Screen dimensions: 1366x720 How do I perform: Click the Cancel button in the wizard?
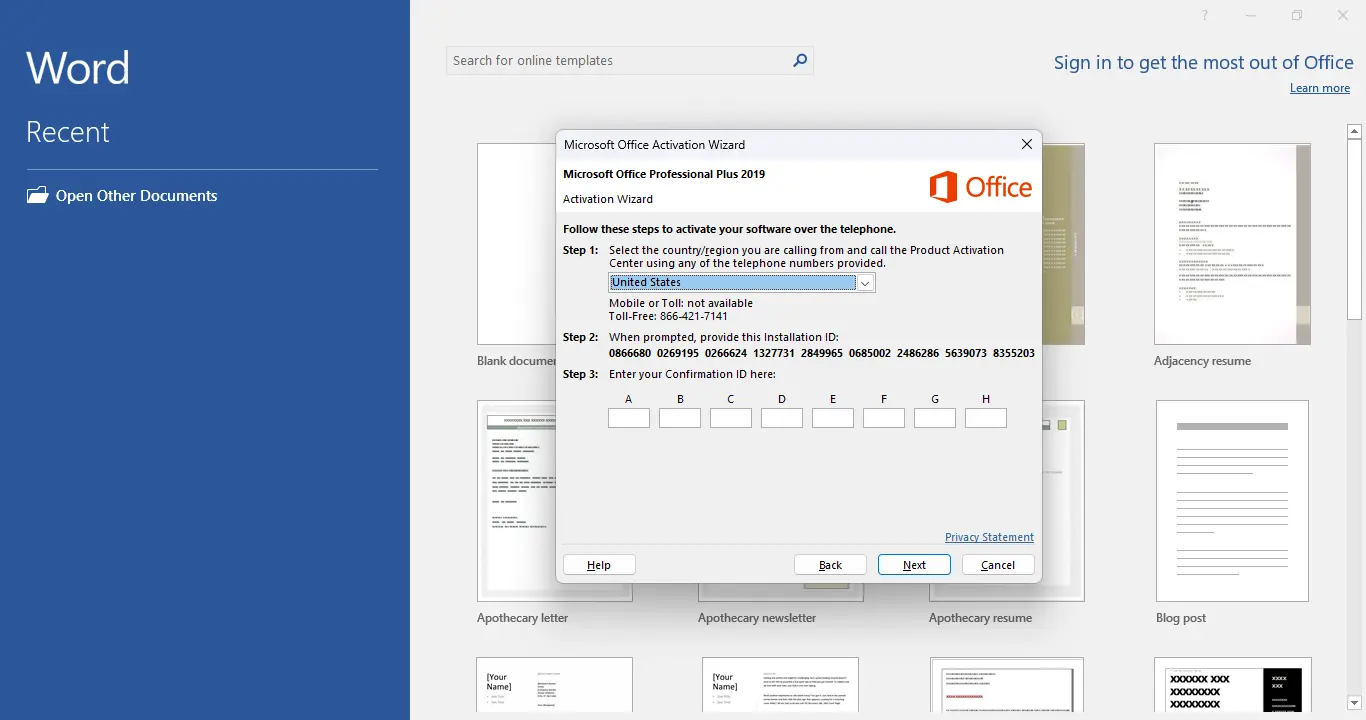click(x=998, y=565)
